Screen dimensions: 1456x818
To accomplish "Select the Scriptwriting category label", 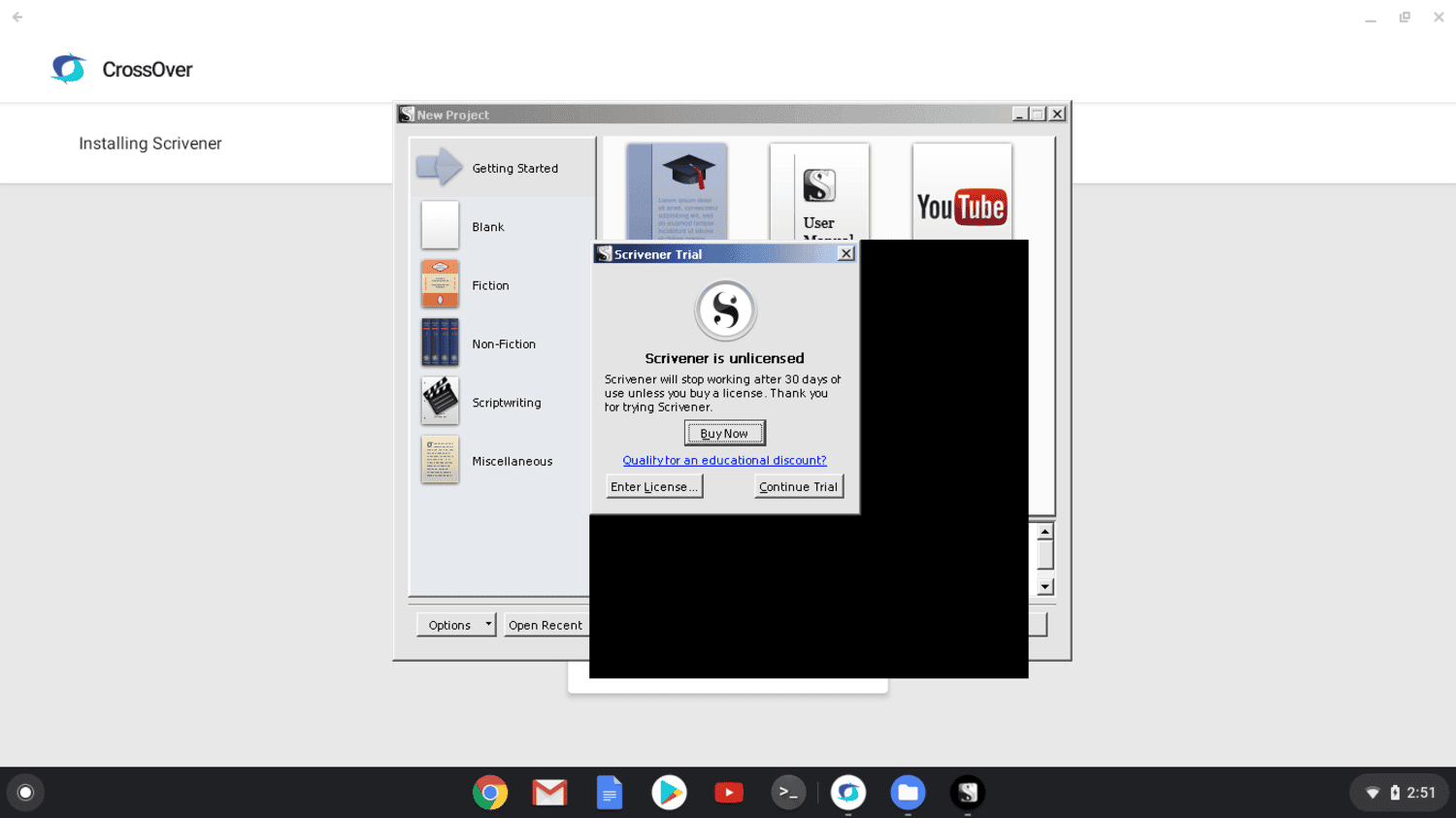I will 506,402.
